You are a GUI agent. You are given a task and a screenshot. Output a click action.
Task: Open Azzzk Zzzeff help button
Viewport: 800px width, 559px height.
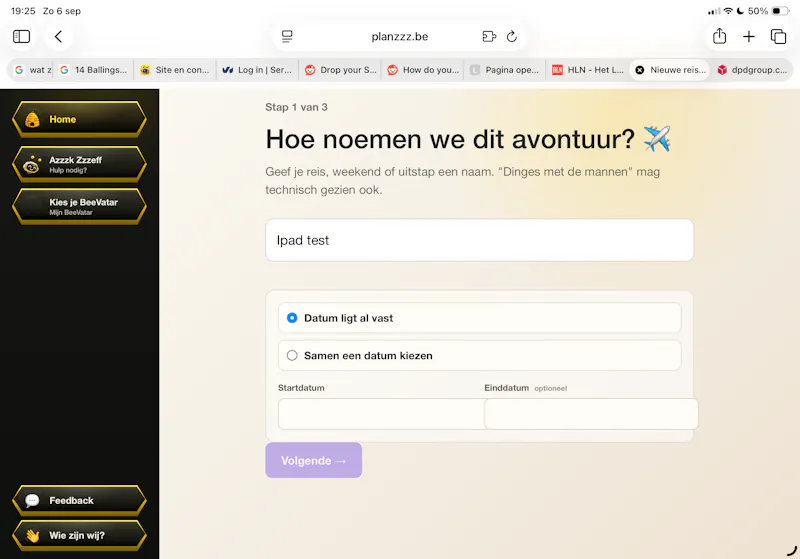tap(80, 164)
